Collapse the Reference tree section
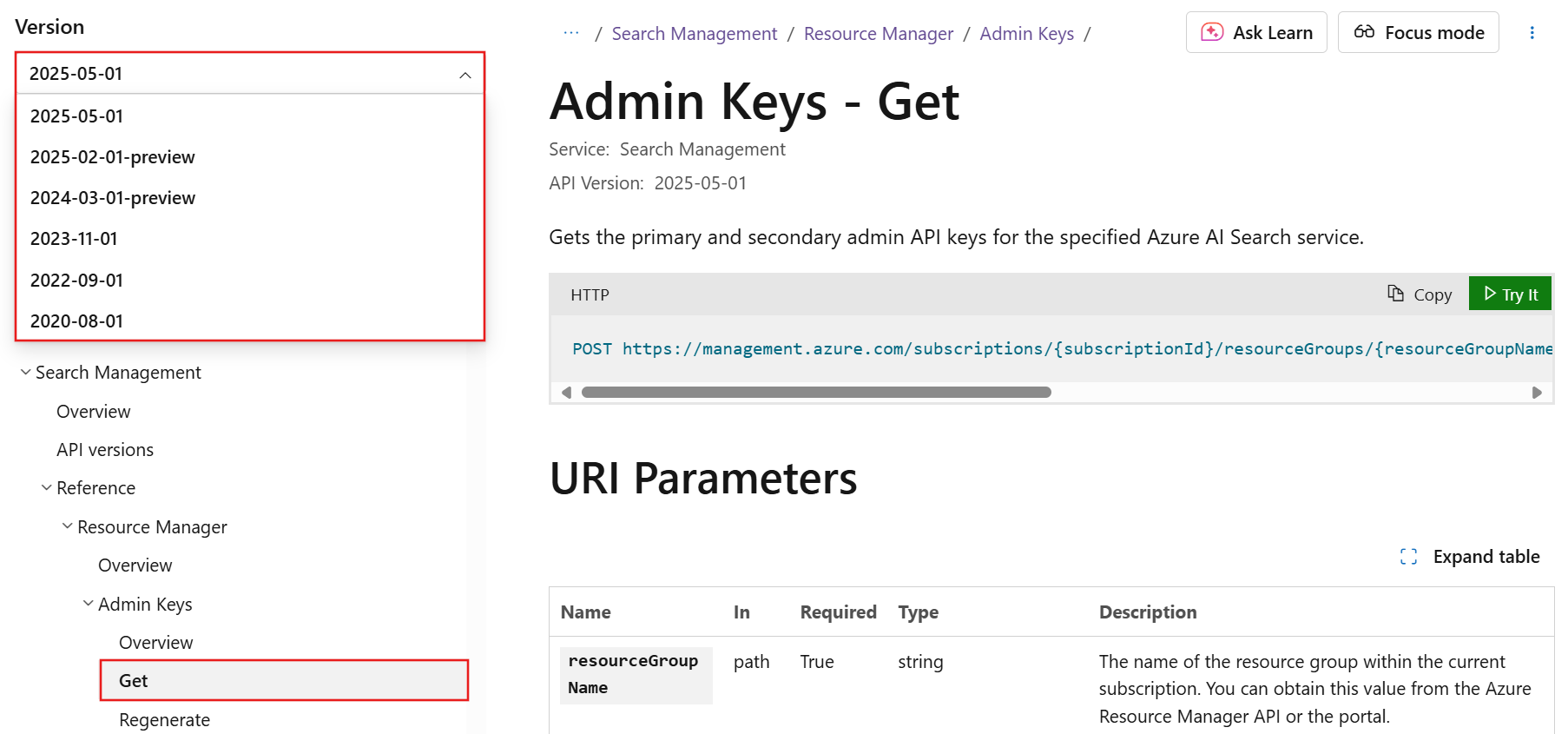Viewport: 1568px width, 734px height. coord(47,487)
